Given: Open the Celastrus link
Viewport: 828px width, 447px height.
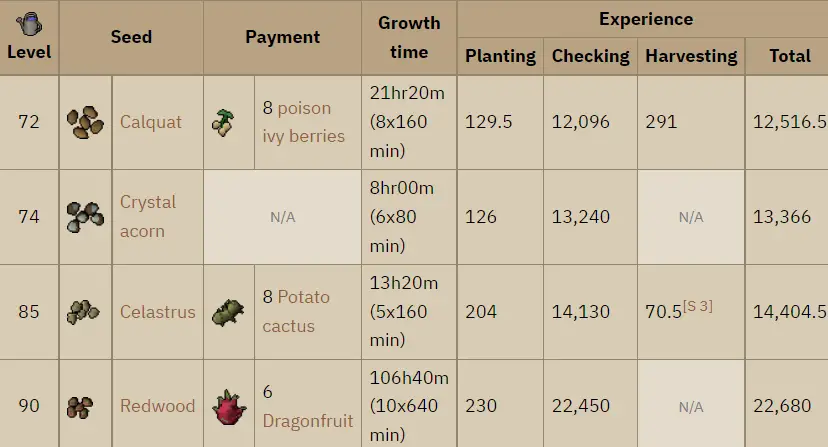Looking at the screenshot, I should (x=157, y=312).
